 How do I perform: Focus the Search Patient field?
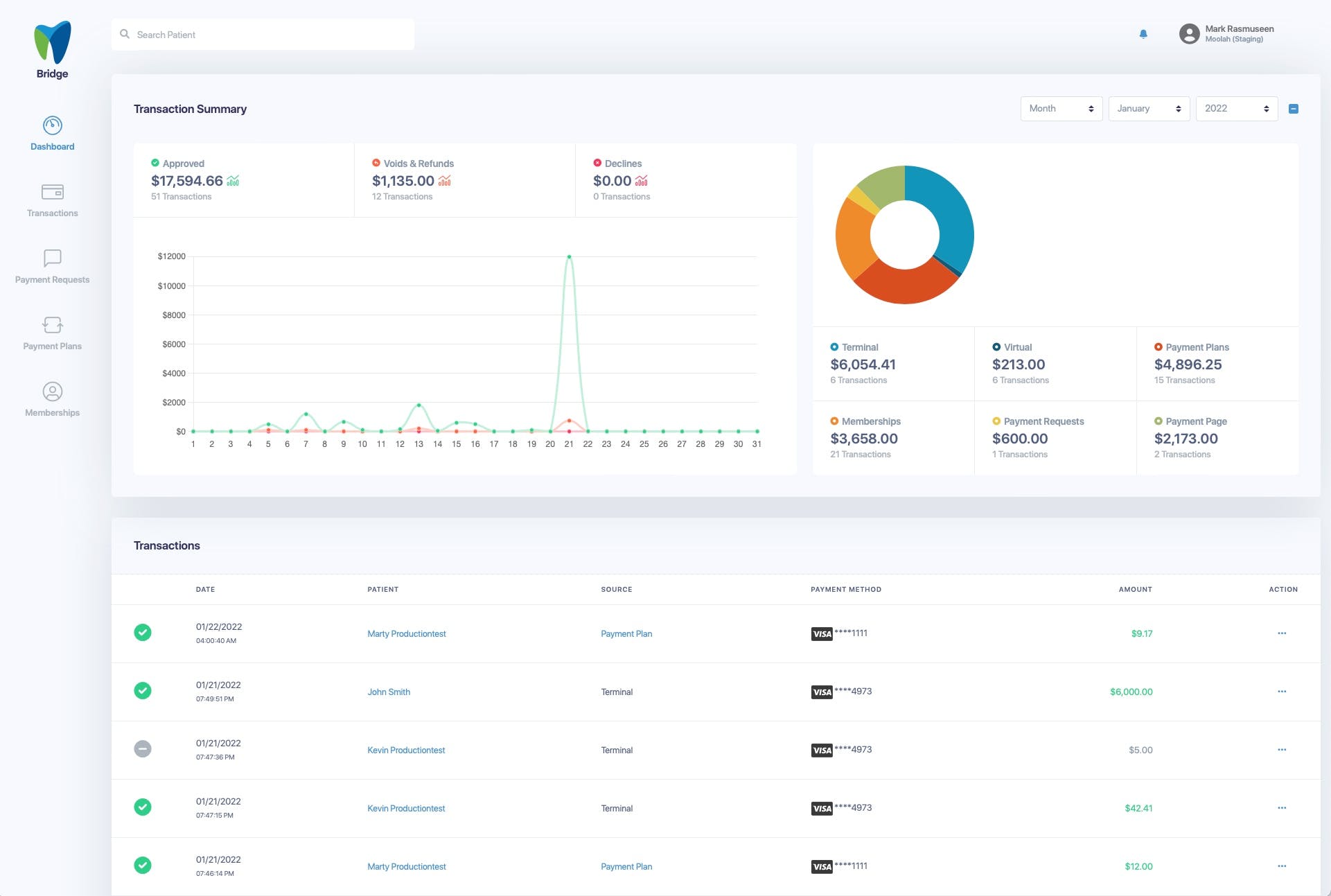click(263, 35)
